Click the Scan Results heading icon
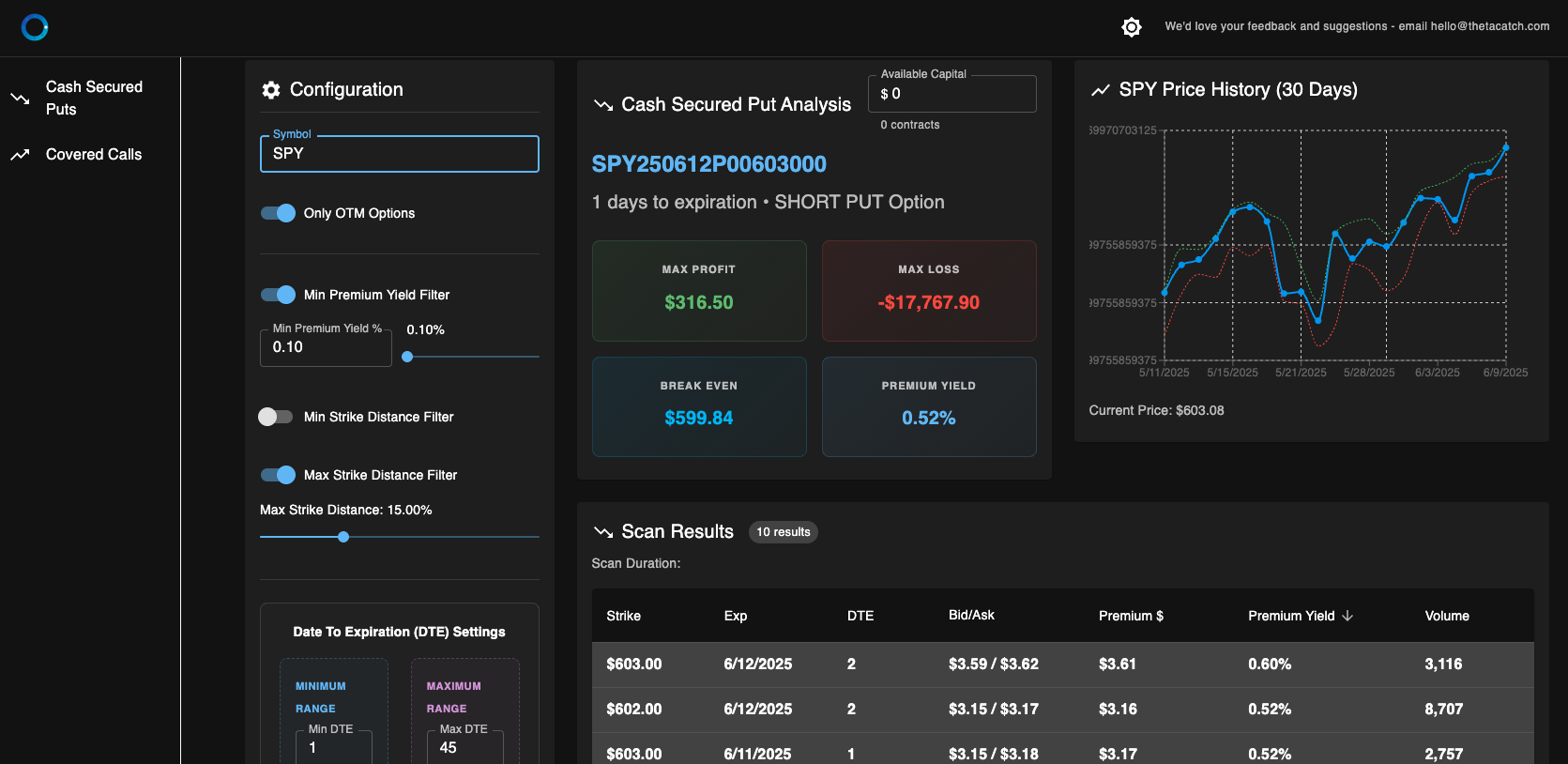1568x764 pixels. [x=603, y=531]
